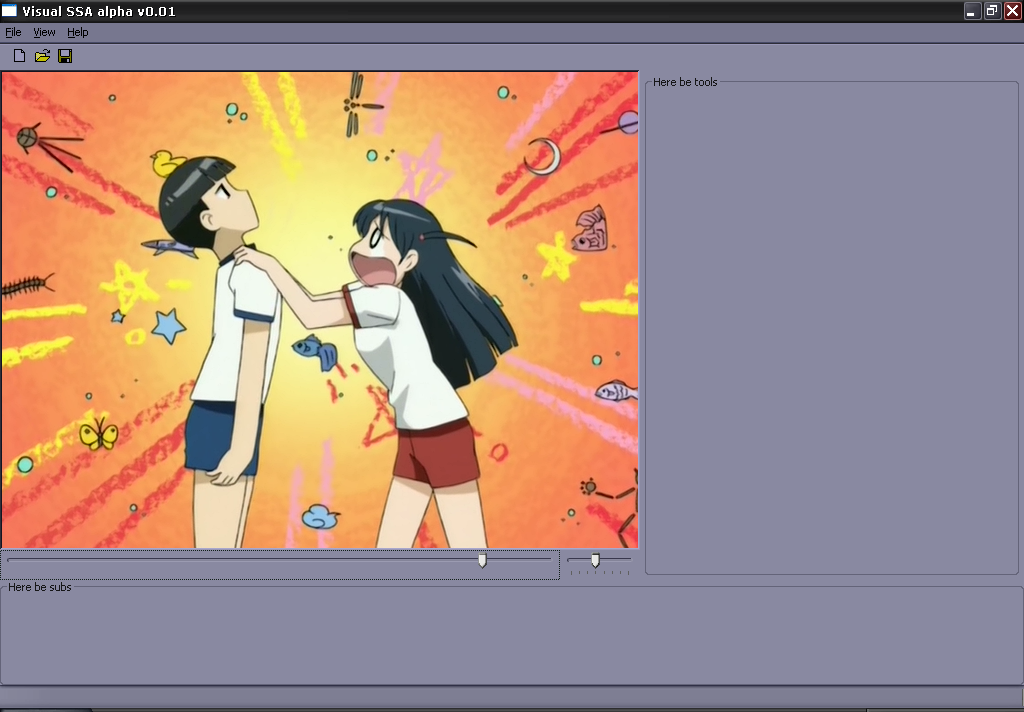Image resolution: width=1024 pixels, height=712 pixels.
Task: Click the "Here be subs" group label
Action: coord(40,587)
